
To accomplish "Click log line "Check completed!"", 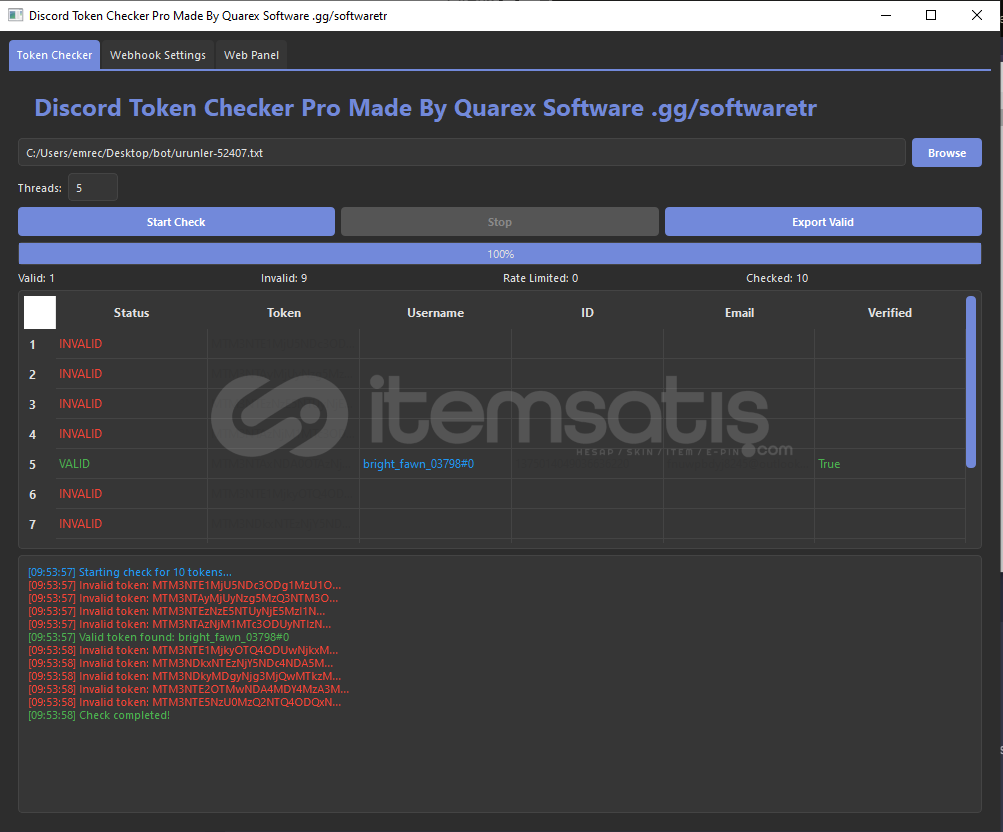I will tap(99, 716).
